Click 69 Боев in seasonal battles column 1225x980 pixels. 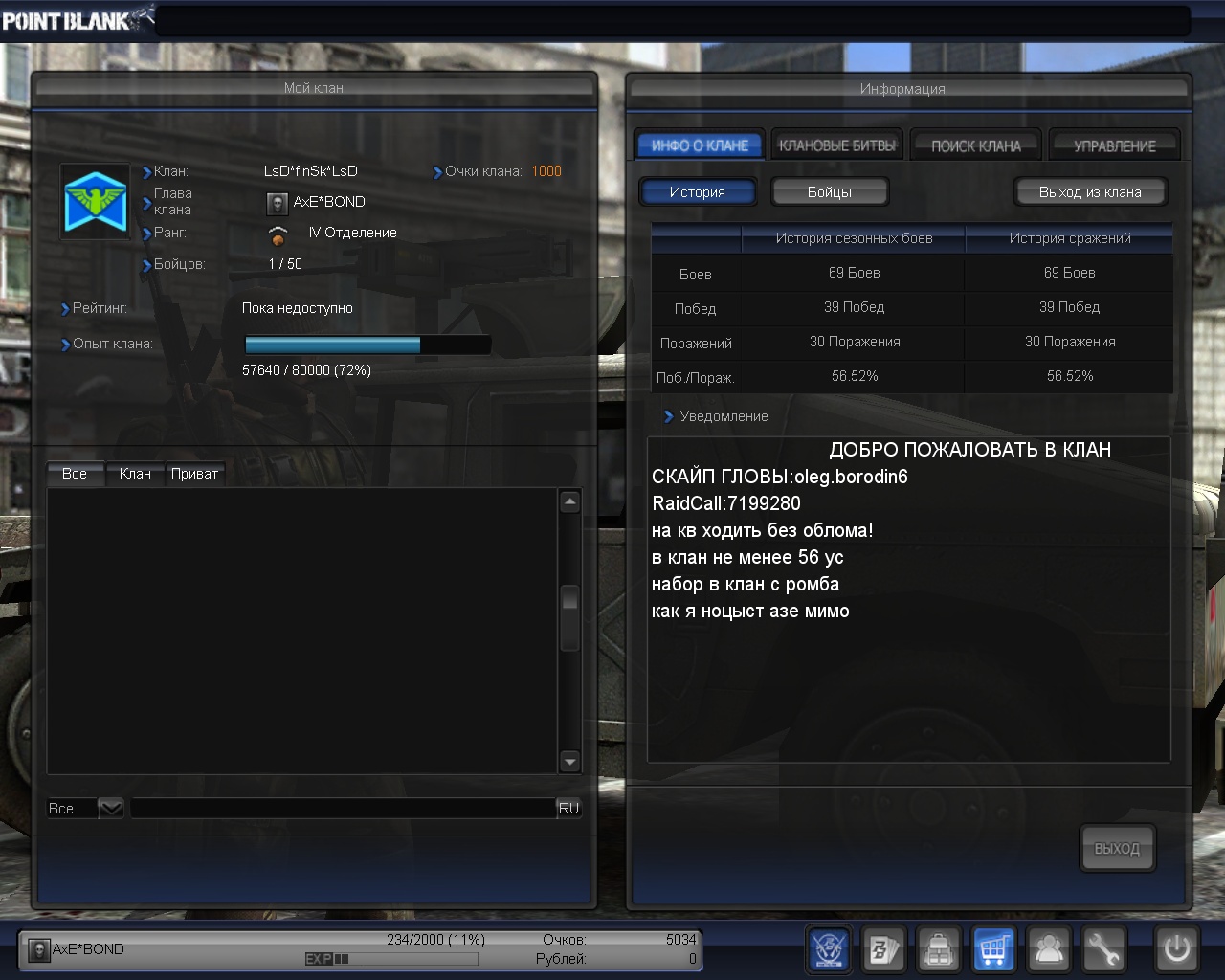point(855,273)
